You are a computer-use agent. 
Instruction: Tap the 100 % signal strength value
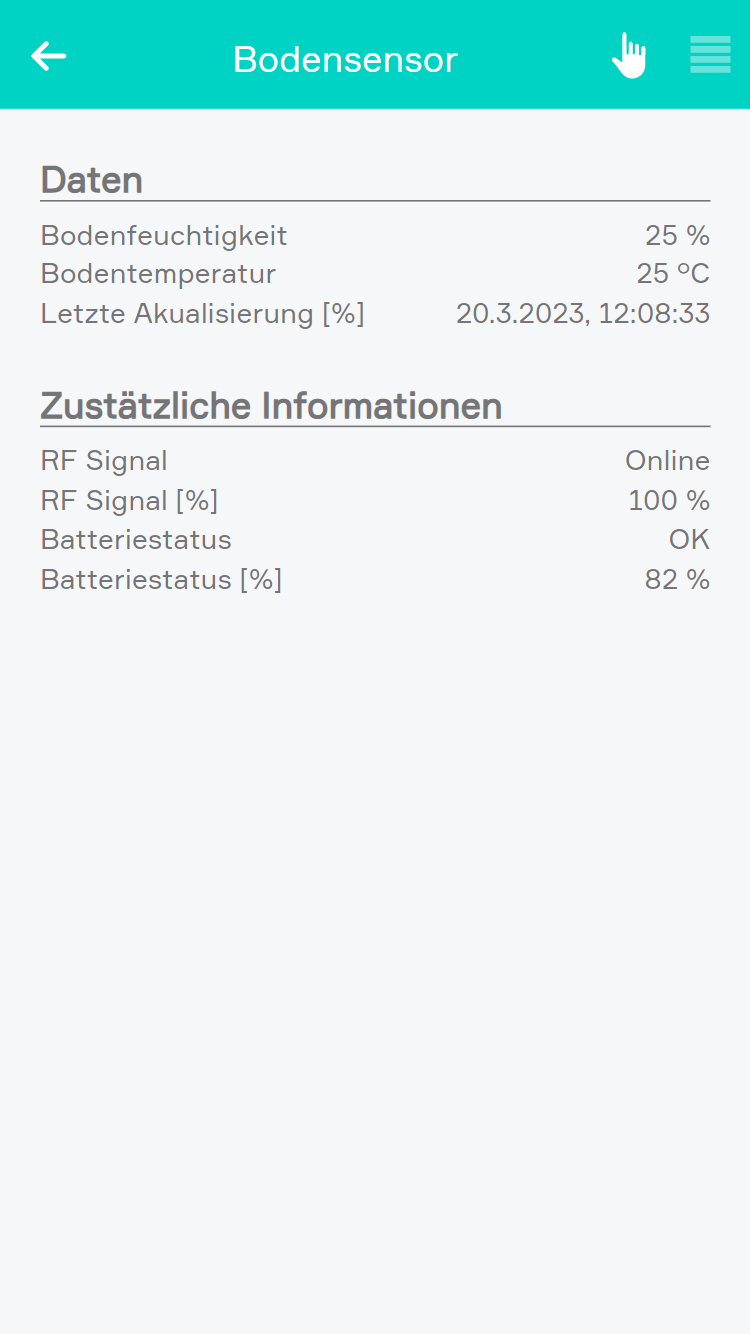[669, 500]
